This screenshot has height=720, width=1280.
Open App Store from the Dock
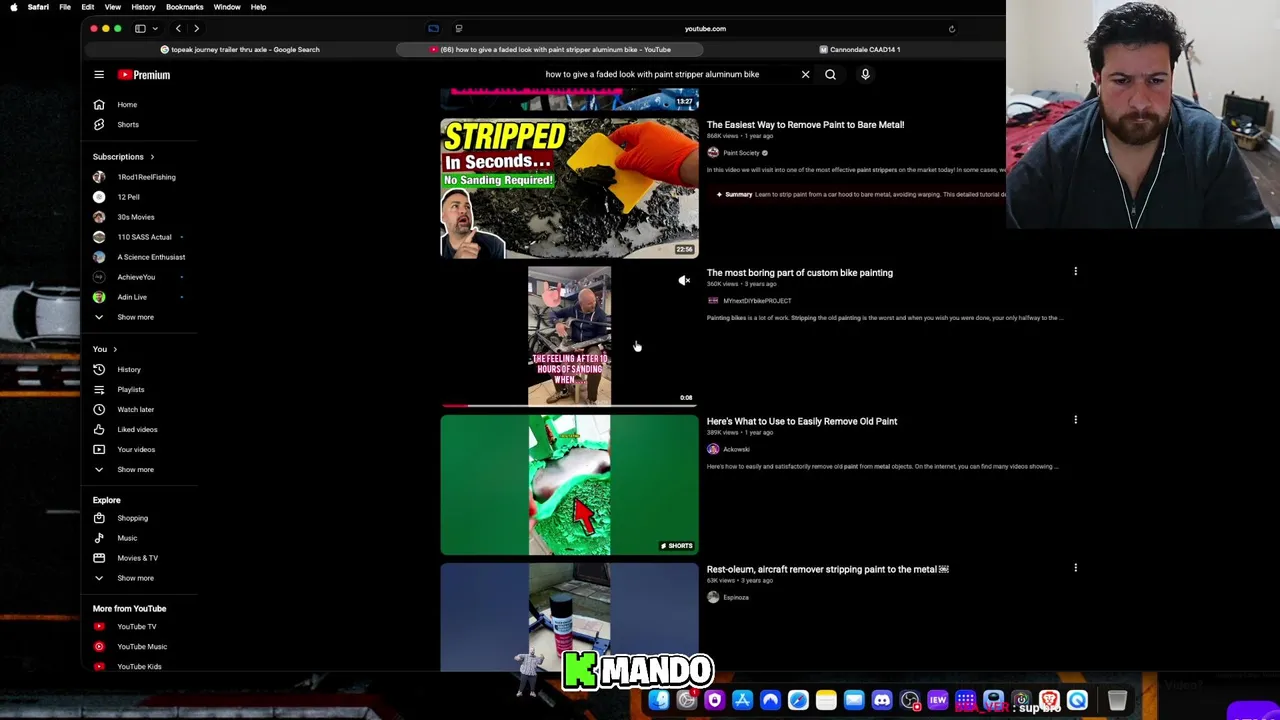pos(742,701)
